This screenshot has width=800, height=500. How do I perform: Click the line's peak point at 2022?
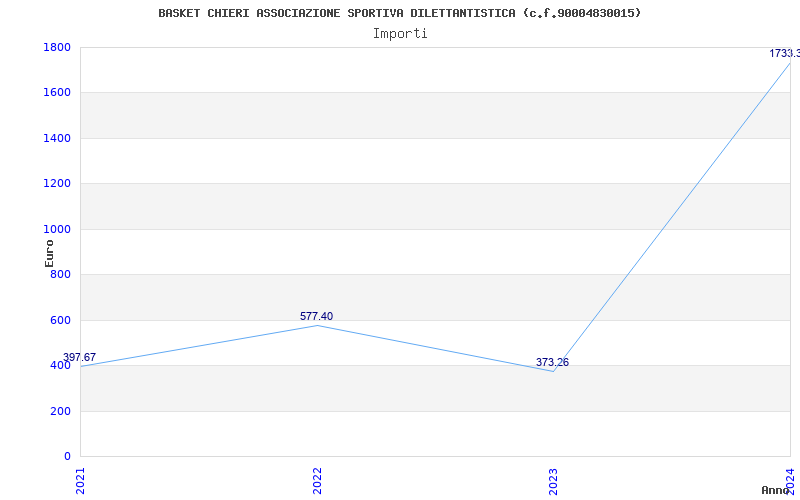click(x=317, y=325)
